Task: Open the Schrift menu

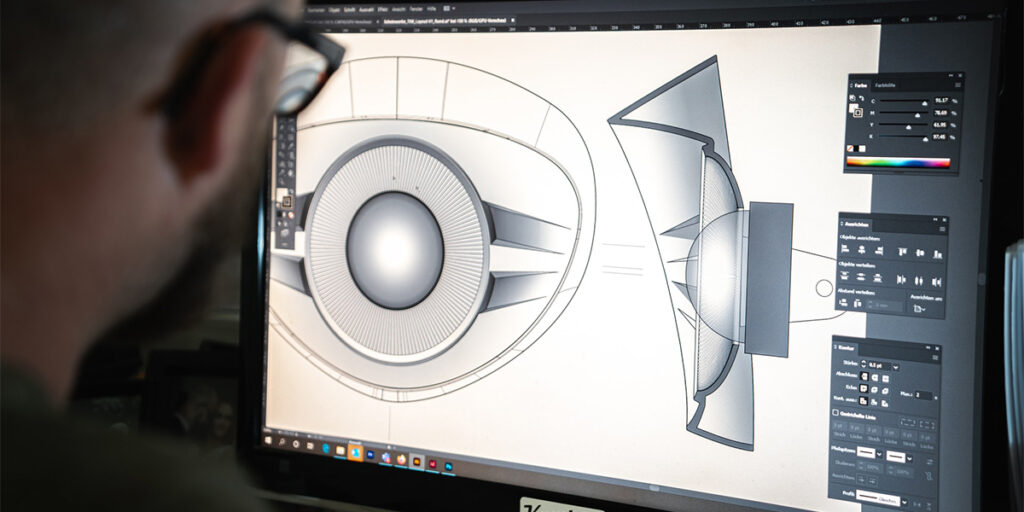Action: [349, 10]
